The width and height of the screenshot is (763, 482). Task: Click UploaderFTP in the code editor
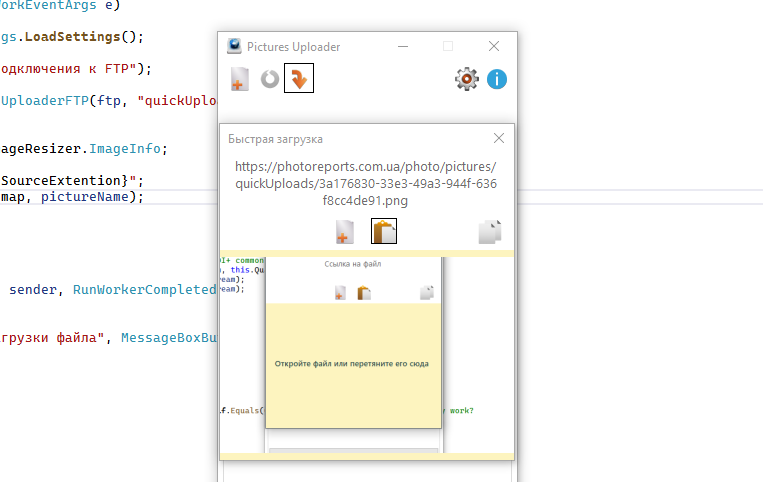tap(45, 100)
